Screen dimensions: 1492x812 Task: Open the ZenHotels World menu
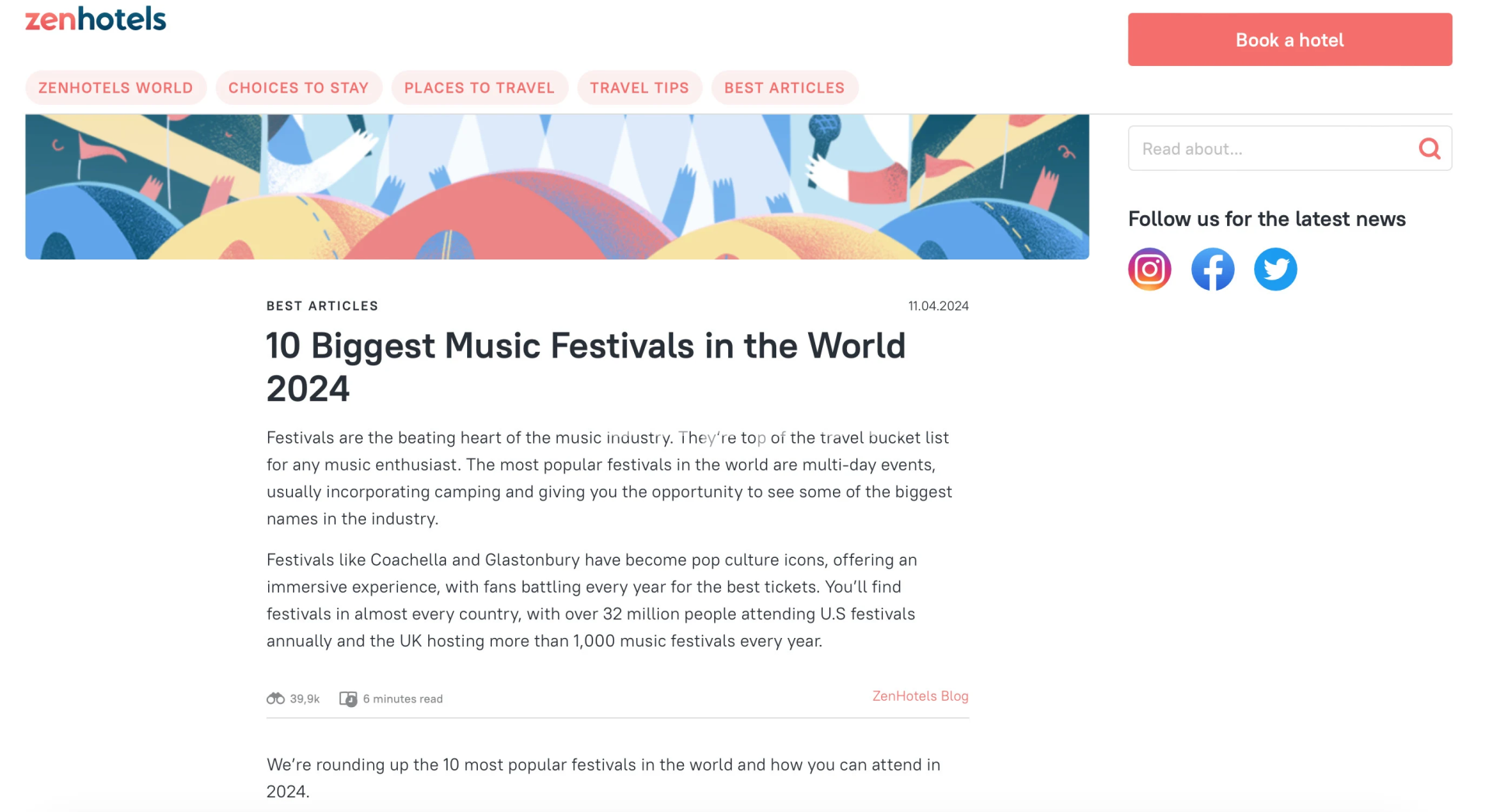pos(116,88)
